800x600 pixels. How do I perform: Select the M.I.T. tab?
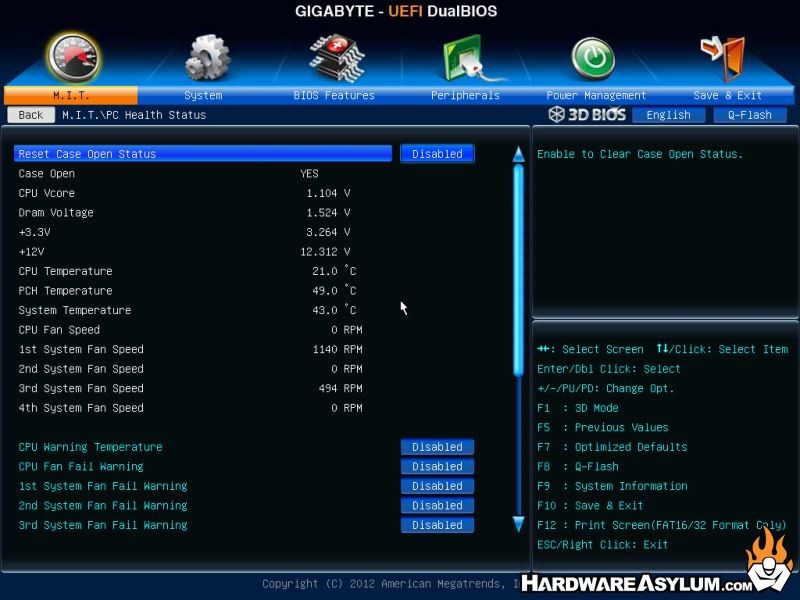click(71, 95)
